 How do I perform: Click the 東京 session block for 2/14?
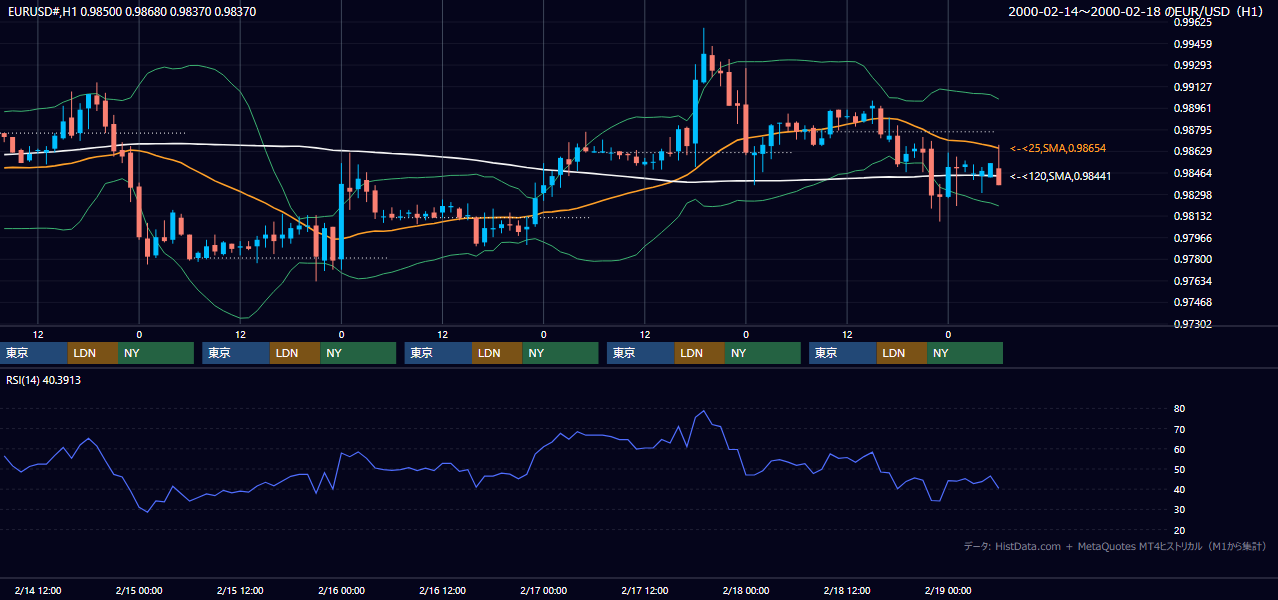35,353
